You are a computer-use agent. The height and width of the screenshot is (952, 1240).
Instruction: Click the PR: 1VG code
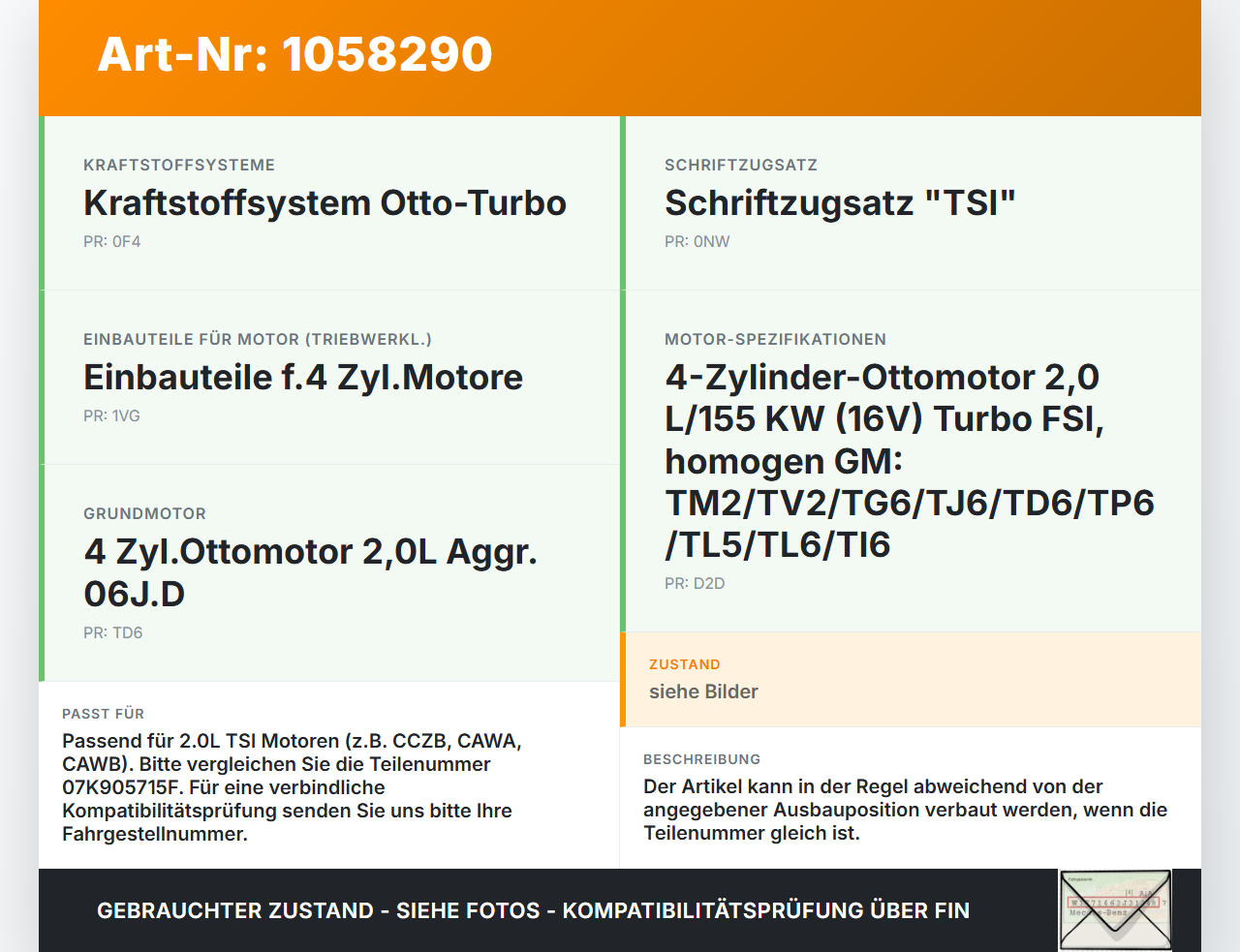pyautogui.click(x=111, y=416)
